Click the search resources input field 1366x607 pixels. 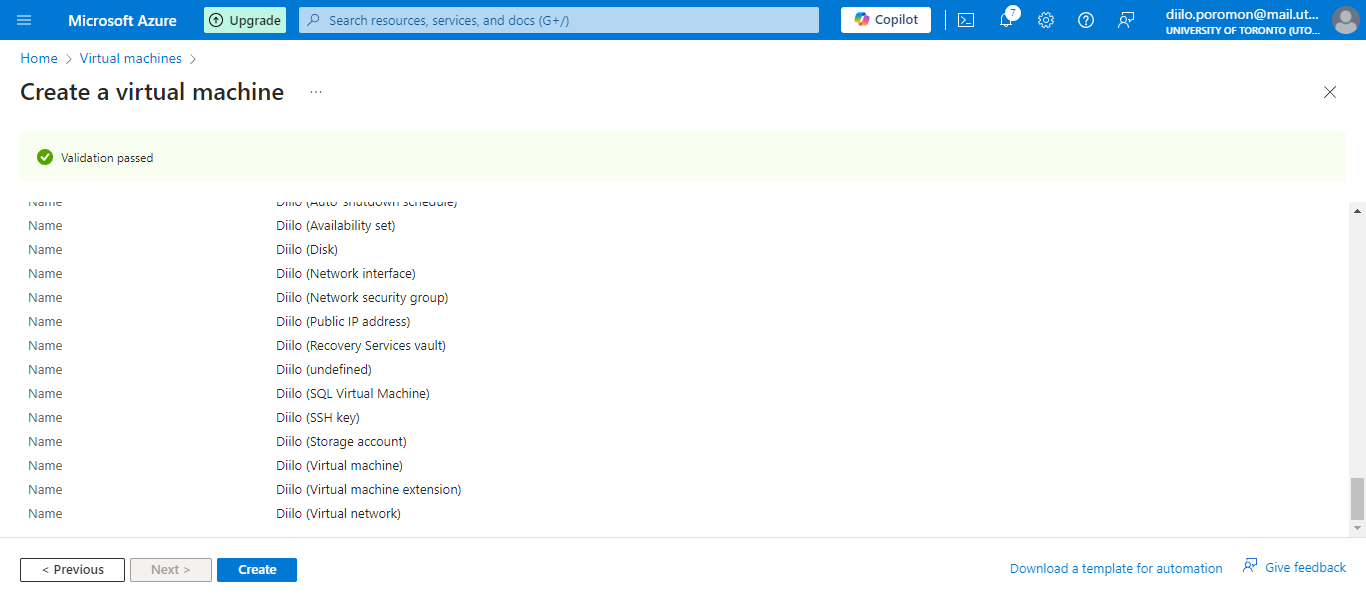click(x=559, y=20)
